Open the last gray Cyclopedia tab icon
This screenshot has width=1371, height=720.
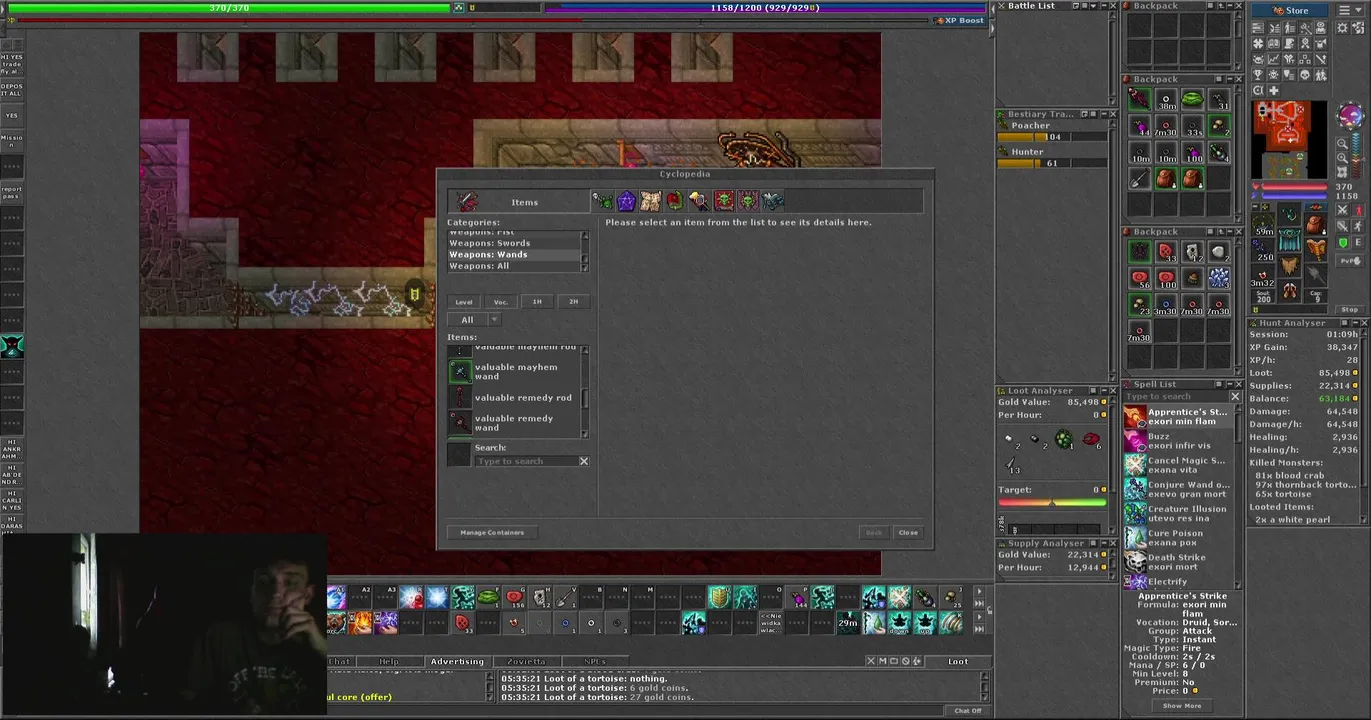tap(772, 202)
